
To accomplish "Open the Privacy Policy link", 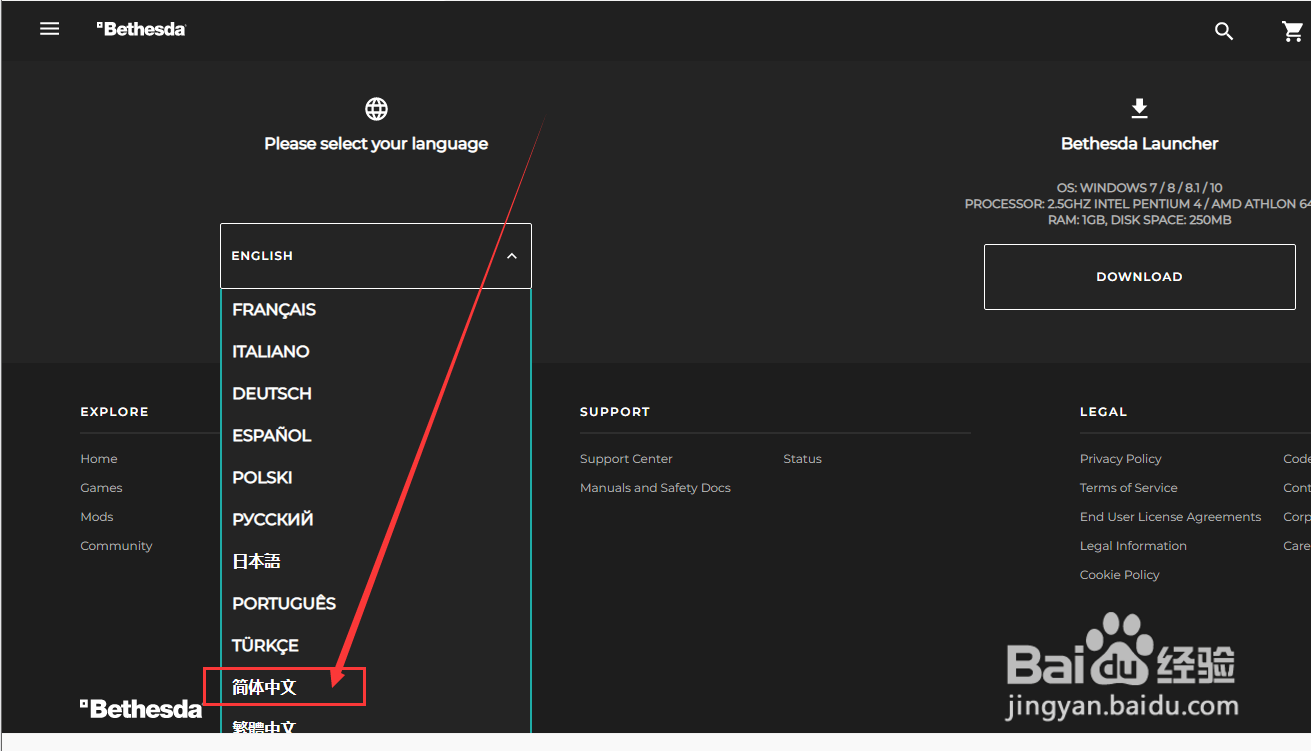I will tap(1120, 459).
